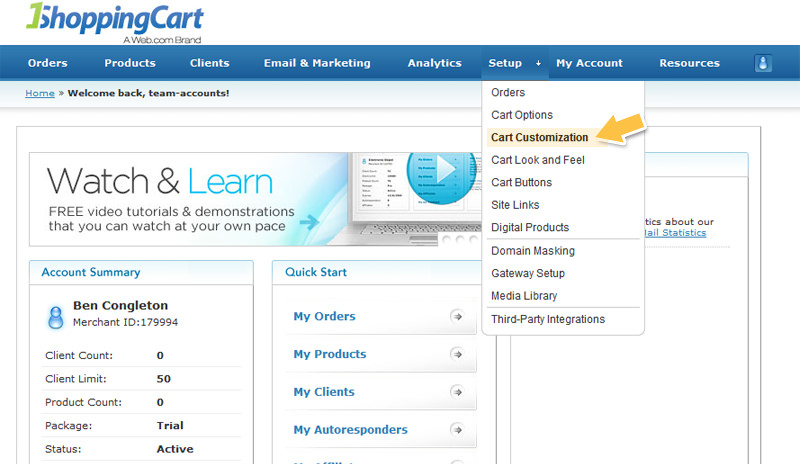
Task: Click the arrow icon beside My Products
Action: click(457, 354)
